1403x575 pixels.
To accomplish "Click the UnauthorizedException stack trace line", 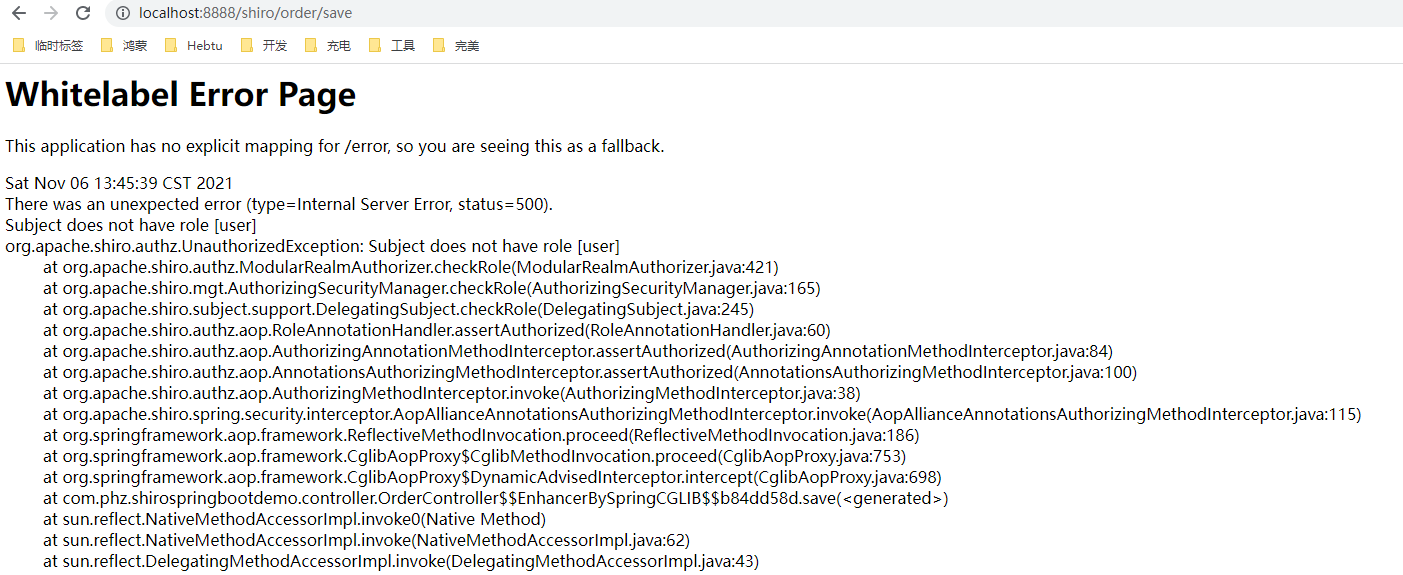I will (312, 246).
